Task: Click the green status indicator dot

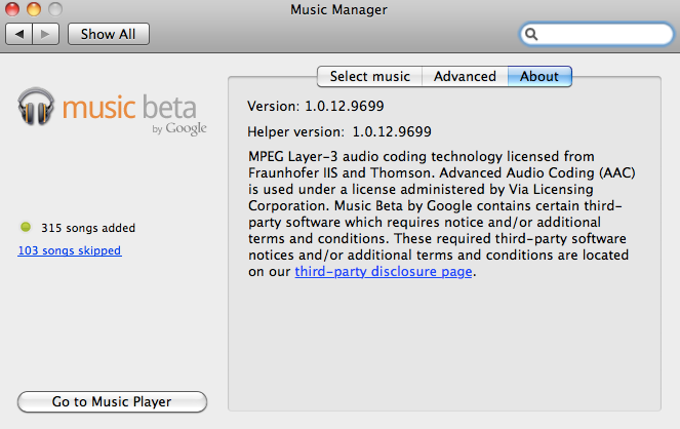Action: coord(26,227)
